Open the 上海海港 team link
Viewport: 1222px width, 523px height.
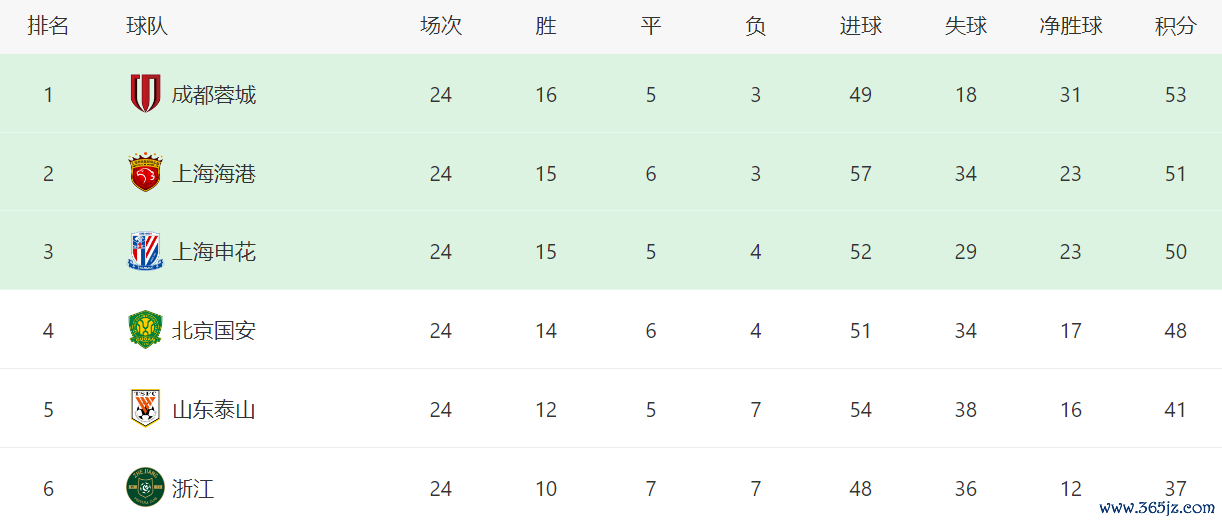(x=214, y=174)
